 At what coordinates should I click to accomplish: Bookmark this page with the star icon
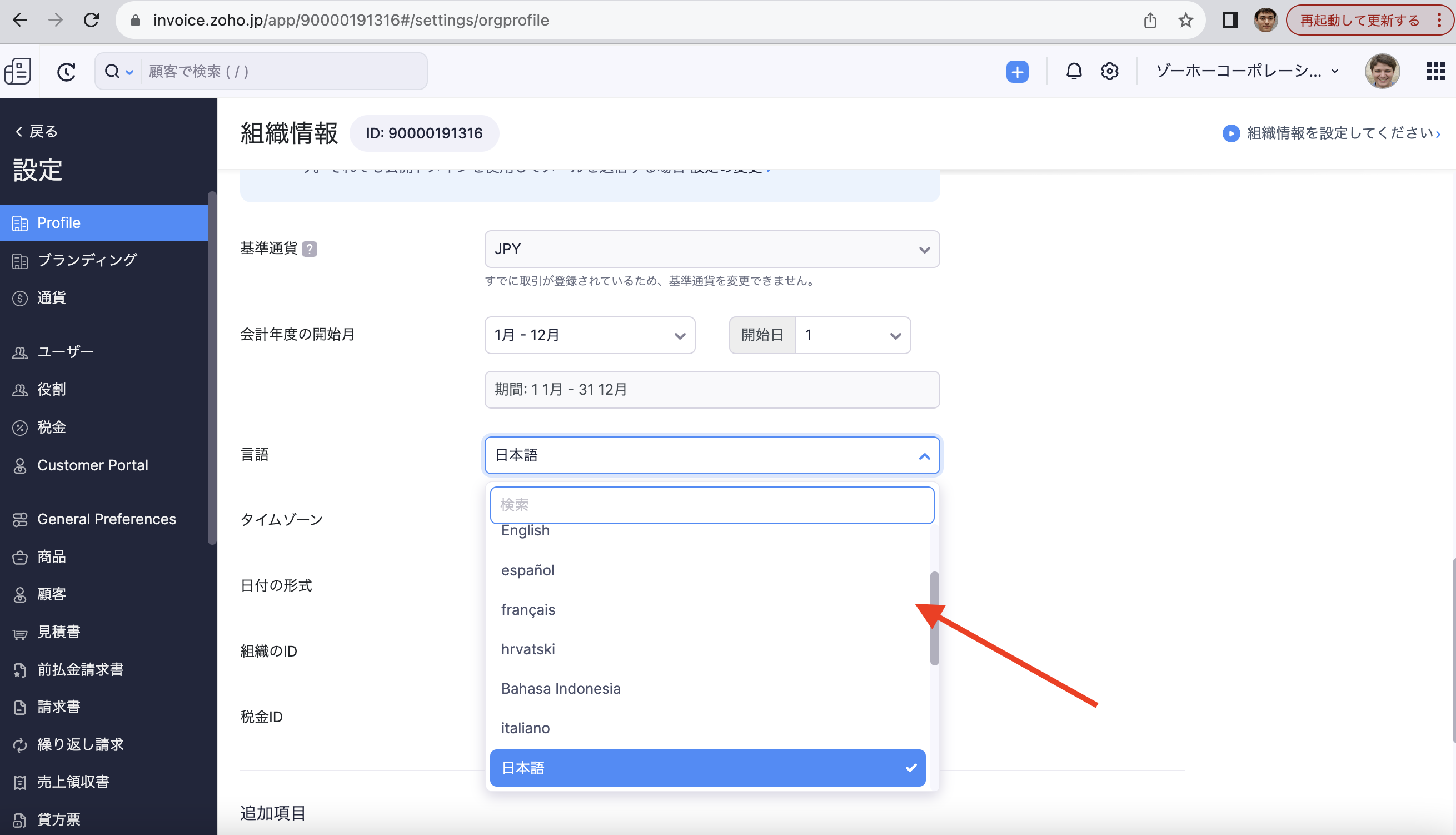(x=1185, y=21)
